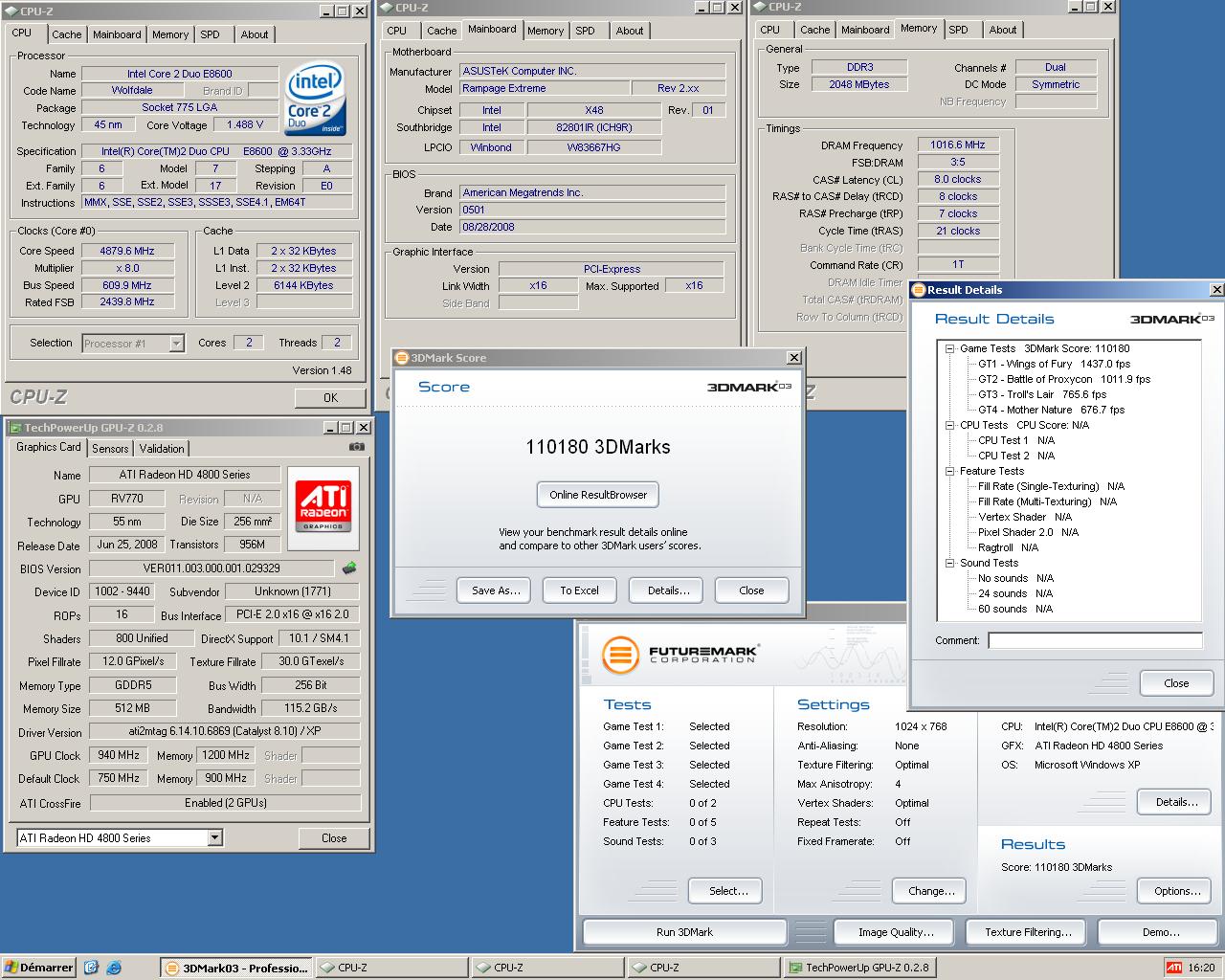
Task: Click the Change settings button
Action: [931, 891]
